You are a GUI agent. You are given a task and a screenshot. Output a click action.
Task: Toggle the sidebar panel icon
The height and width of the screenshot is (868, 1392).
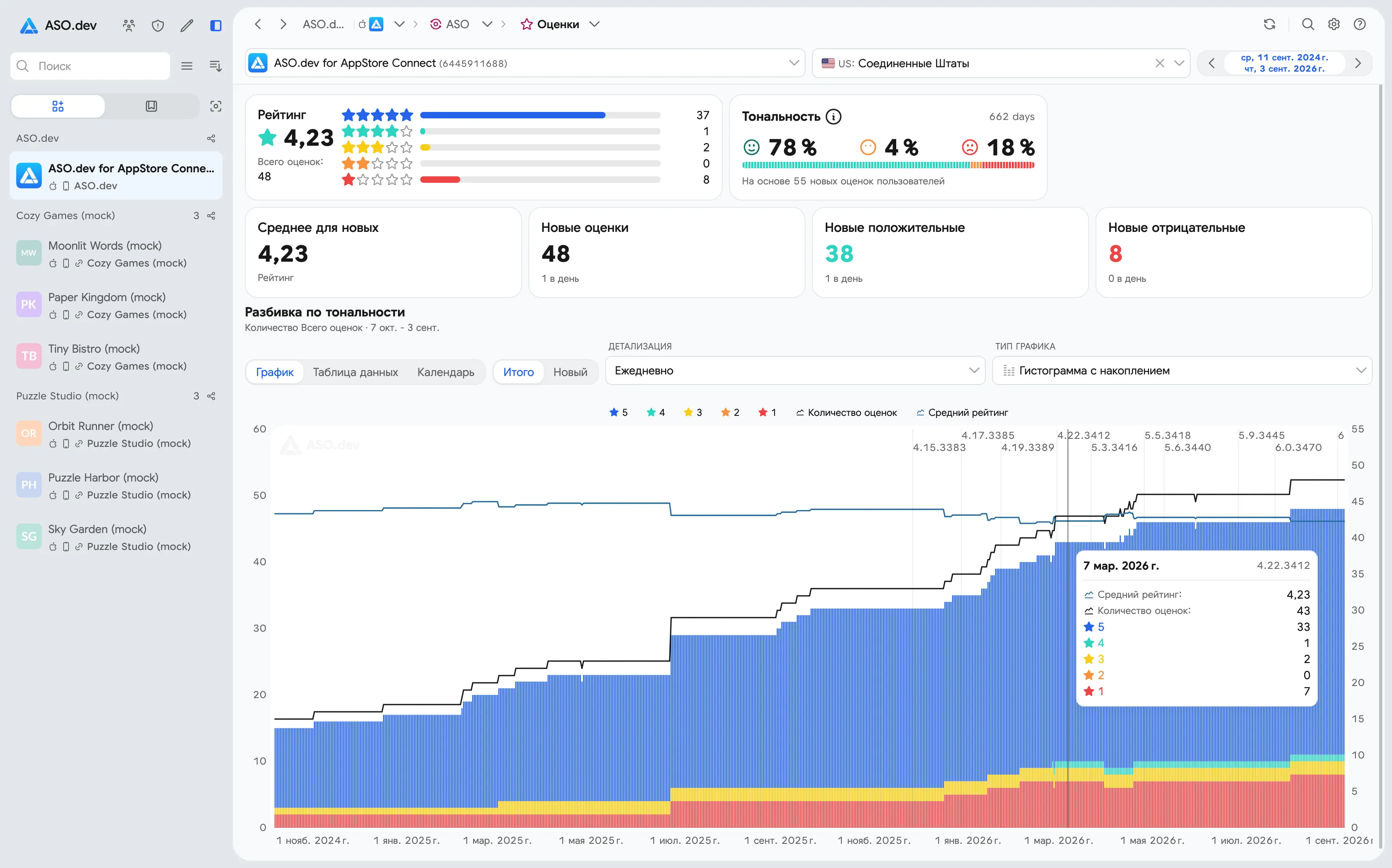[216, 25]
